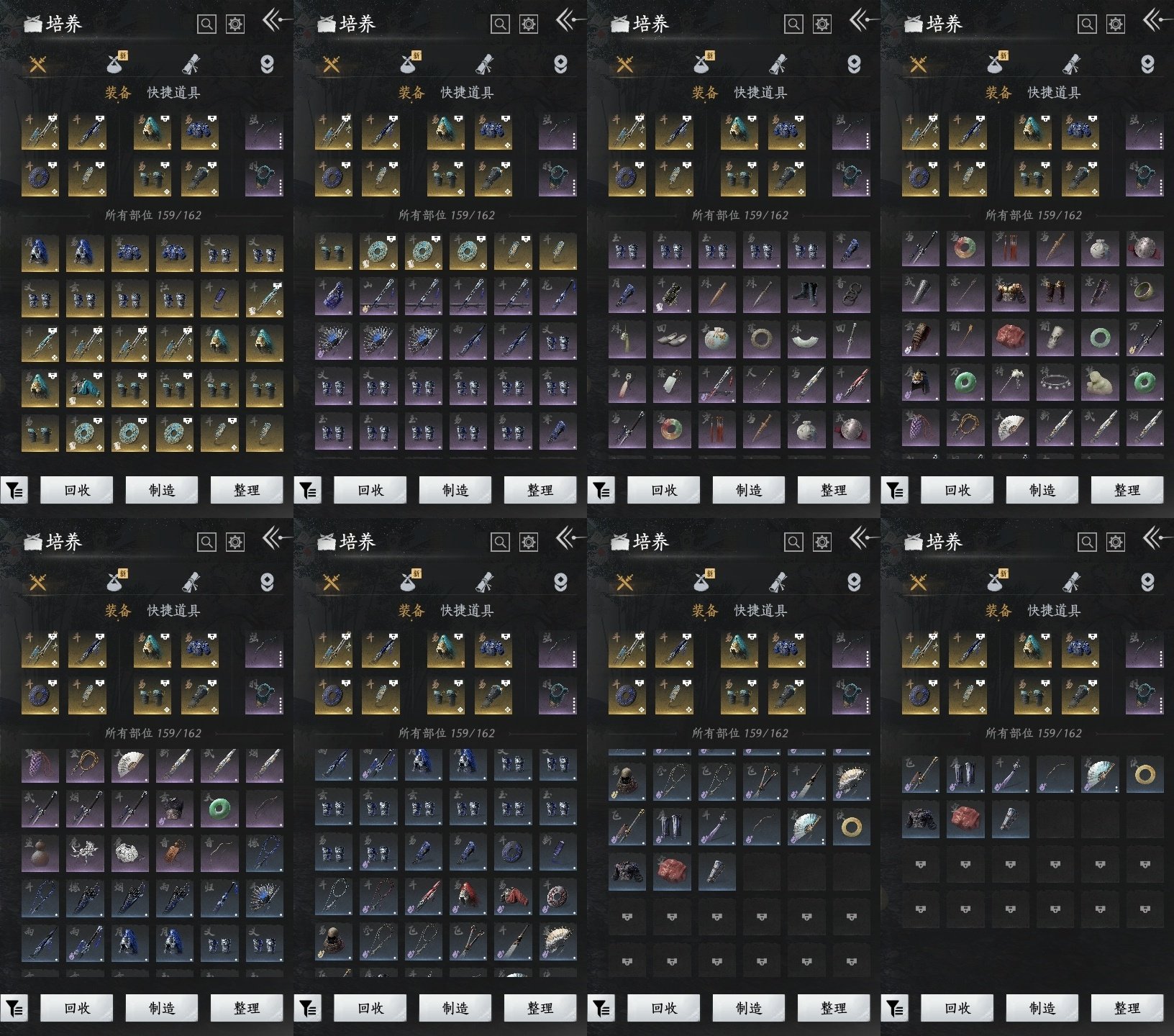Screen dimensions: 1174x1036
Task: Open the filter in the nine-item panel
Action: click(895, 1009)
